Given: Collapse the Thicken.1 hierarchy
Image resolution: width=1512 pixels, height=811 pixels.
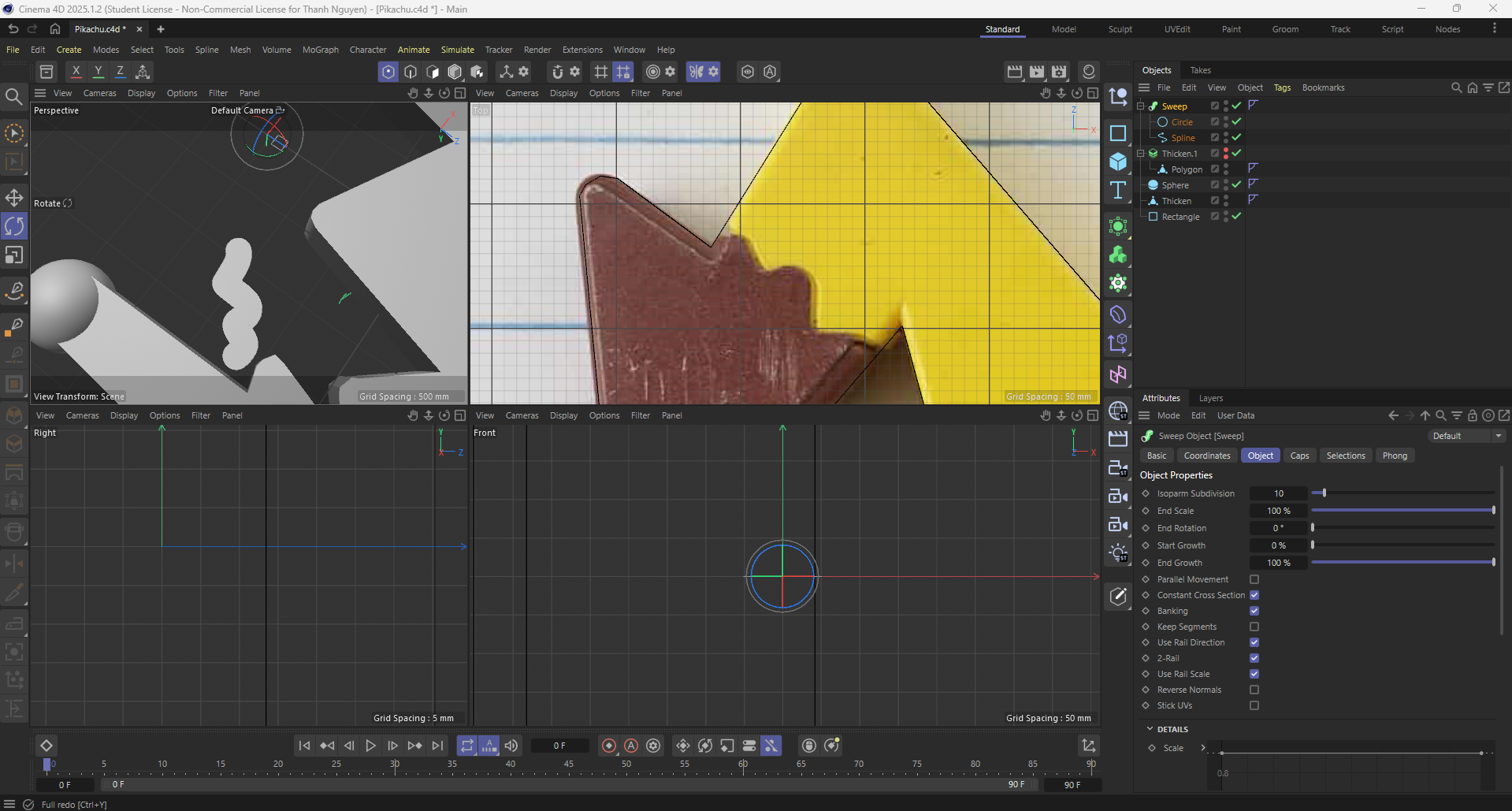Looking at the screenshot, I should pos(1141,153).
